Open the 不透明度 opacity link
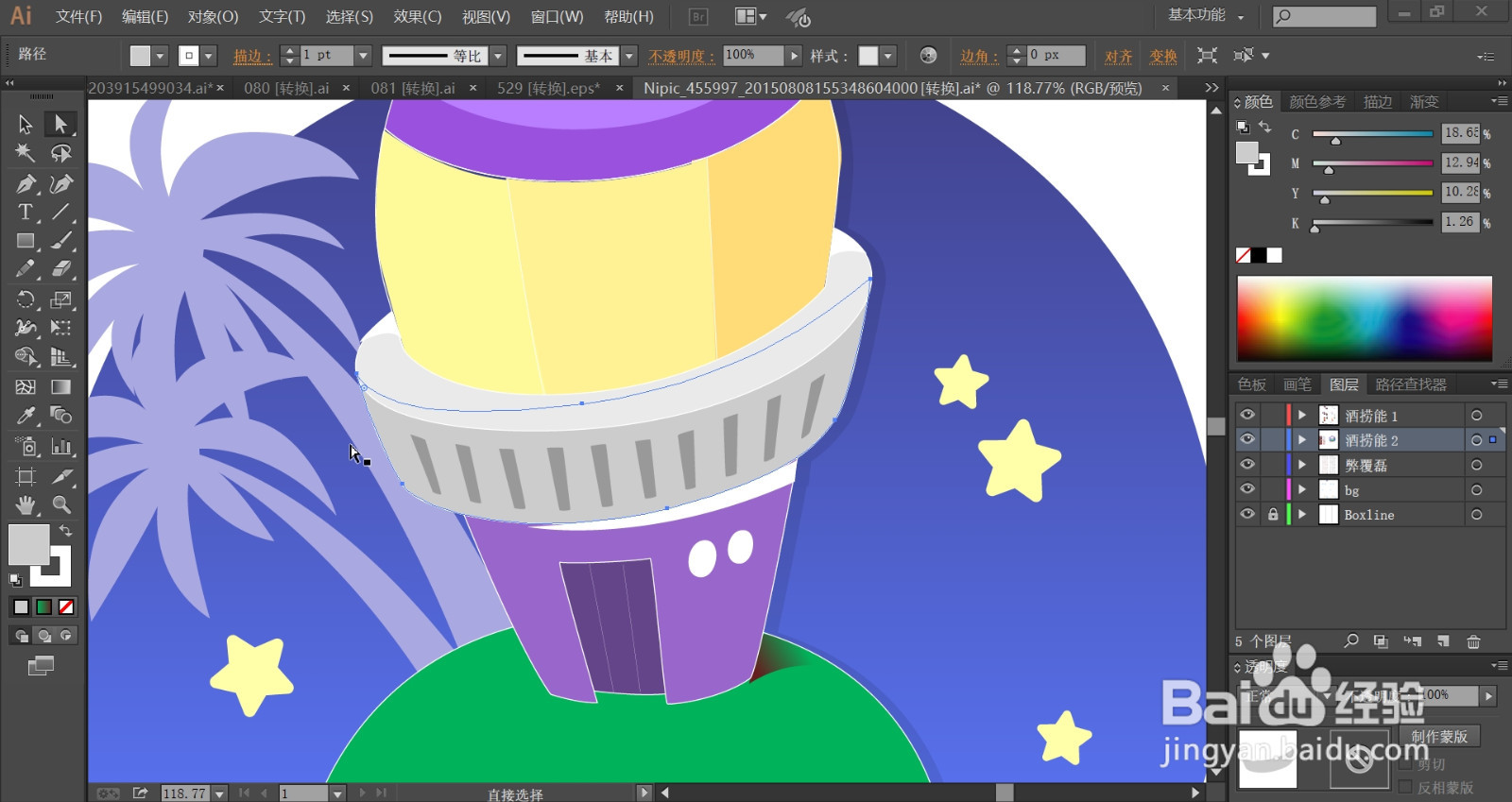The image size is (1512, 802). click(x=681, y=56)
